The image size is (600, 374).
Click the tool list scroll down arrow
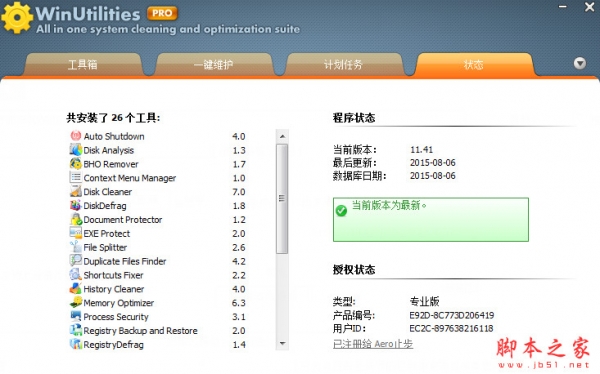pyautogui.click(x=282, y=343)
